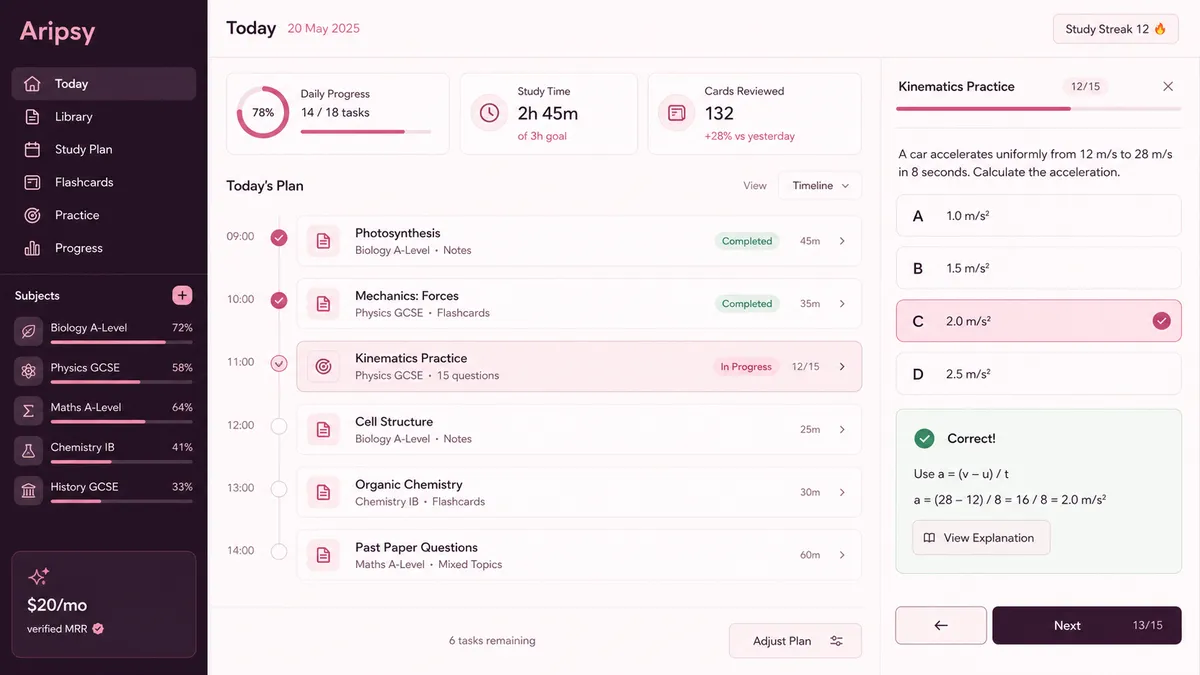Image resolution: width=1200 pixels, height=675 pixels.
Task: Toggle the 10:00 Mechanics completion check
Action: click(x=279, y=300)
